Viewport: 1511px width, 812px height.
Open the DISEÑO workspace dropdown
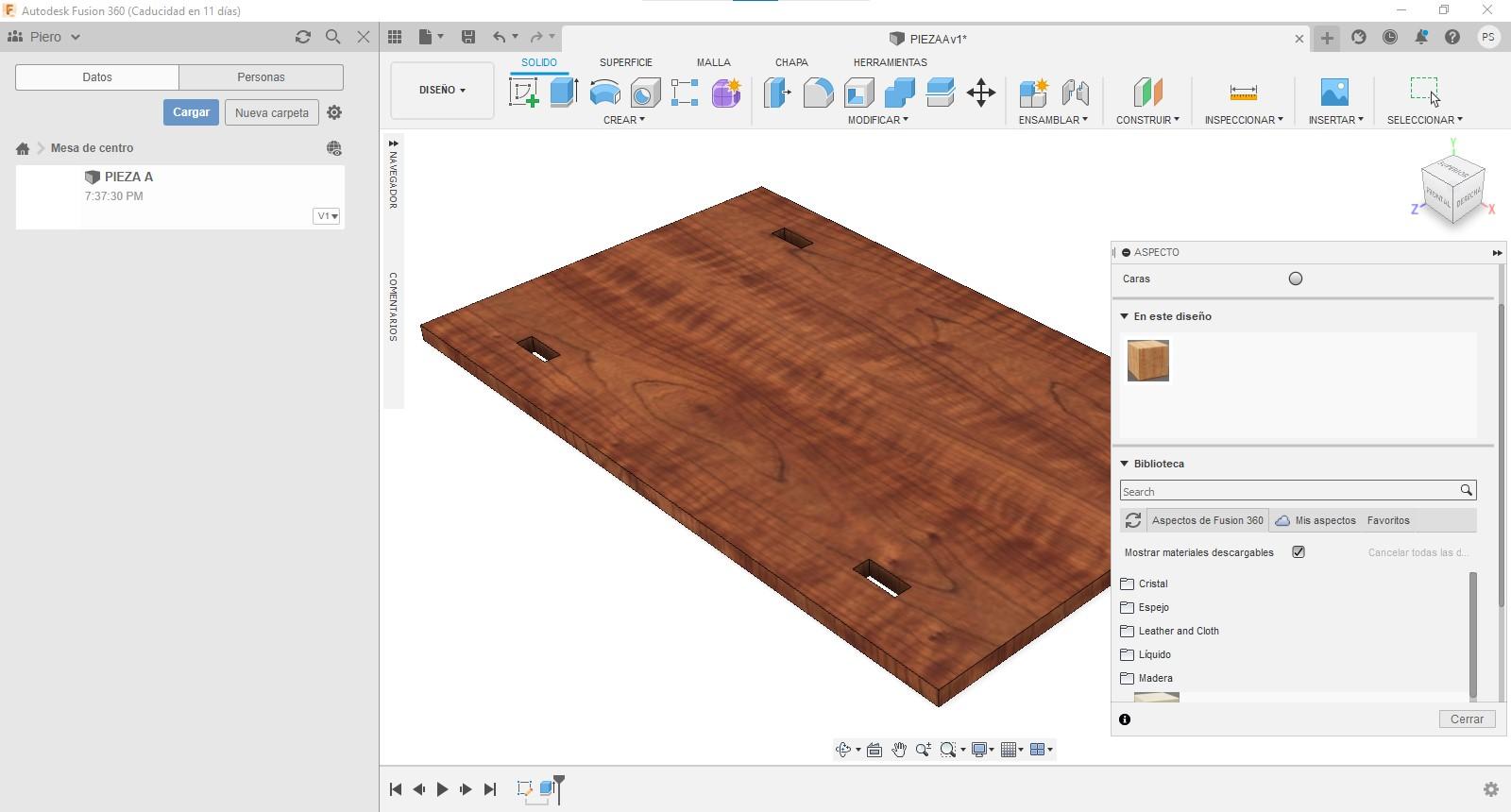(x=442, y=91)
